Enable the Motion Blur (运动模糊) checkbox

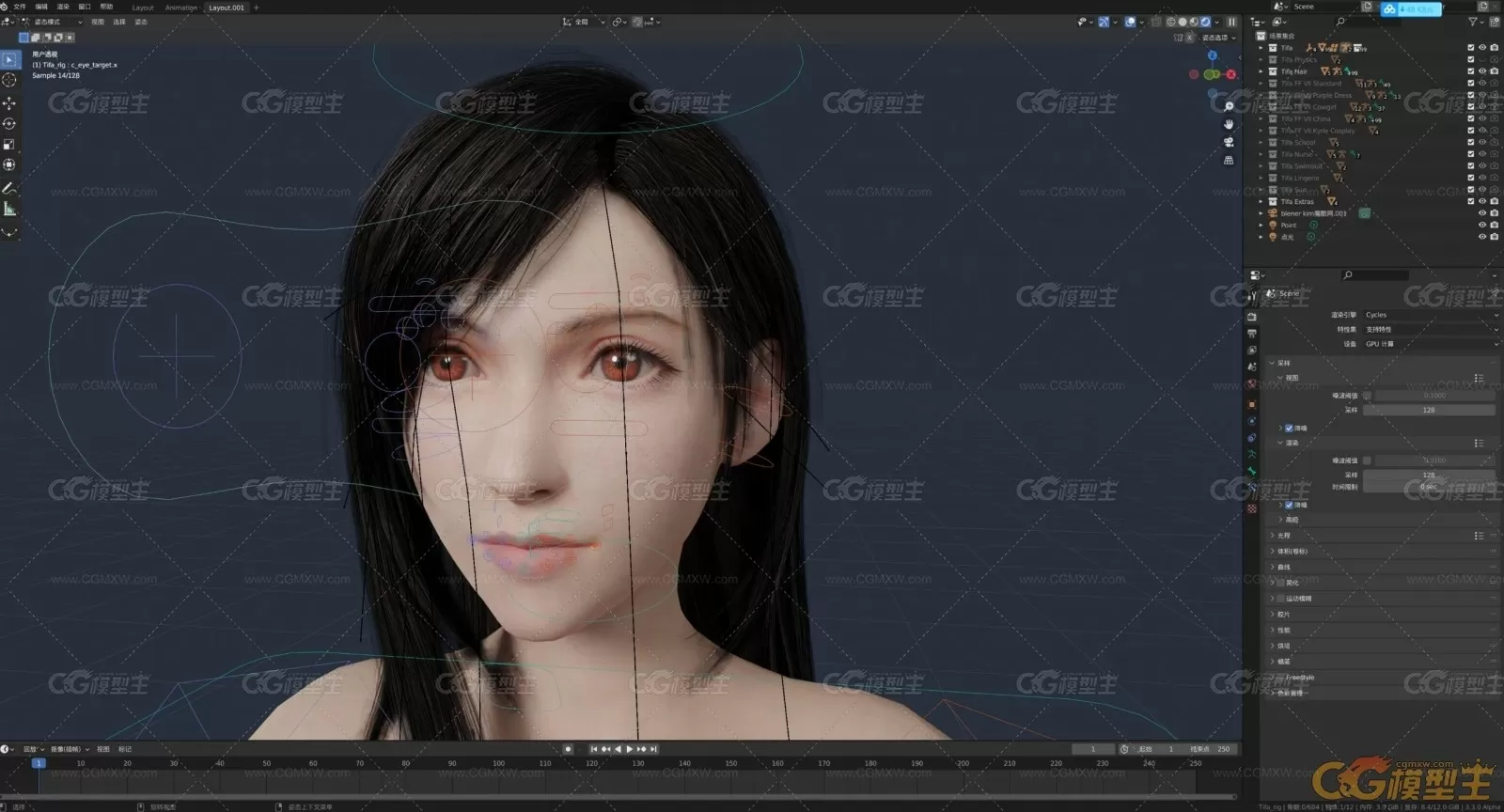point(1280,599)
